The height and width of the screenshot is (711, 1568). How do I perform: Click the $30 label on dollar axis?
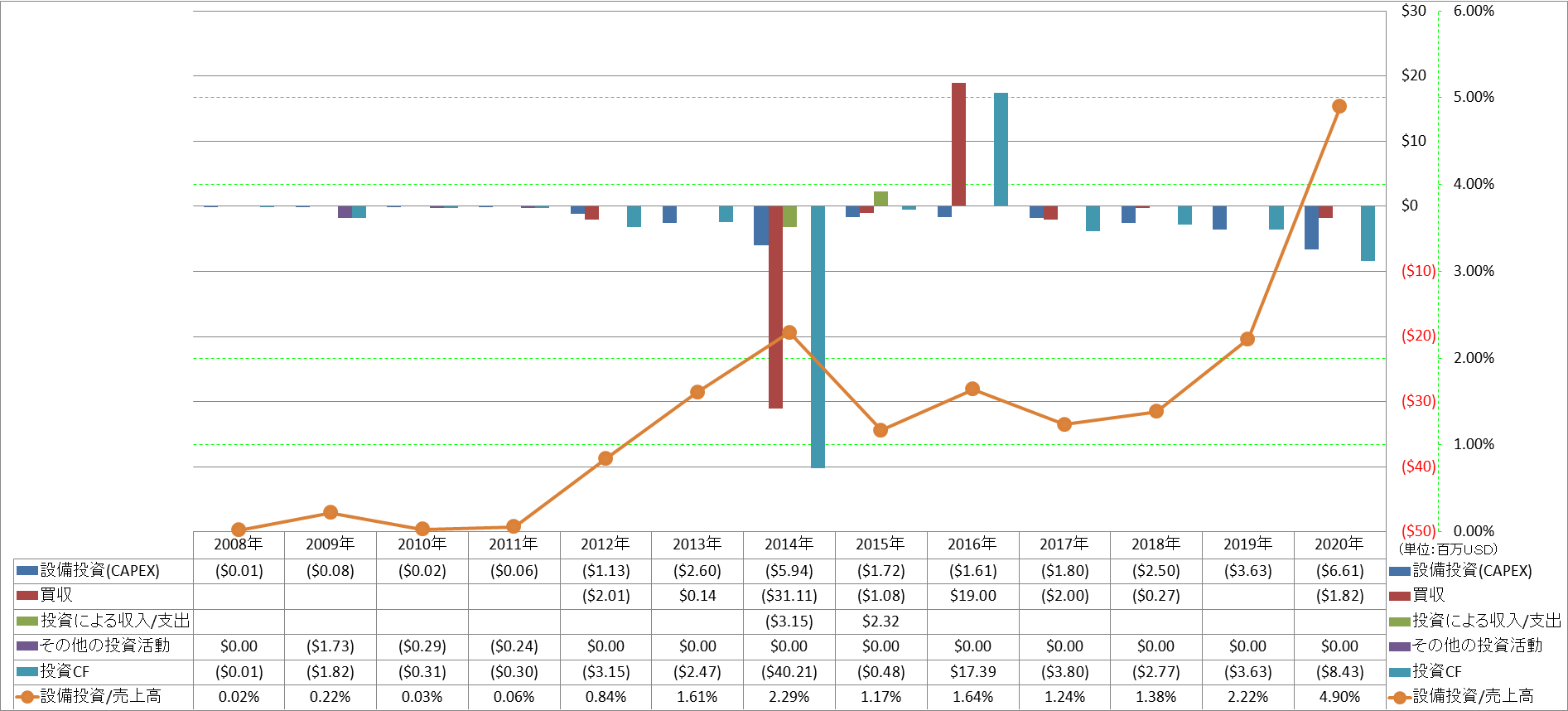[1414, 11]
